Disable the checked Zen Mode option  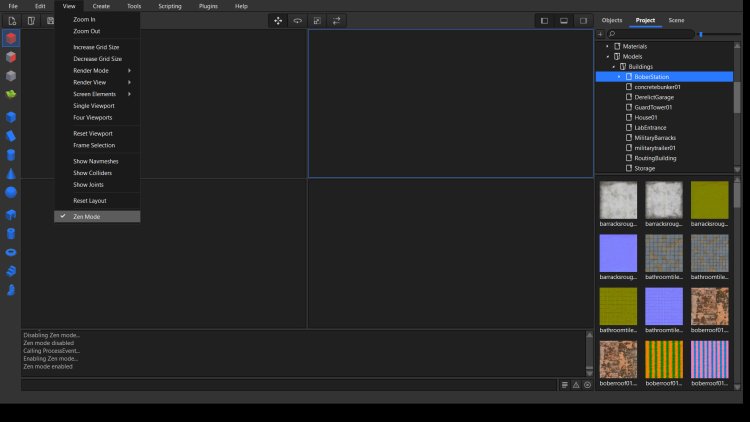point(86,216)
